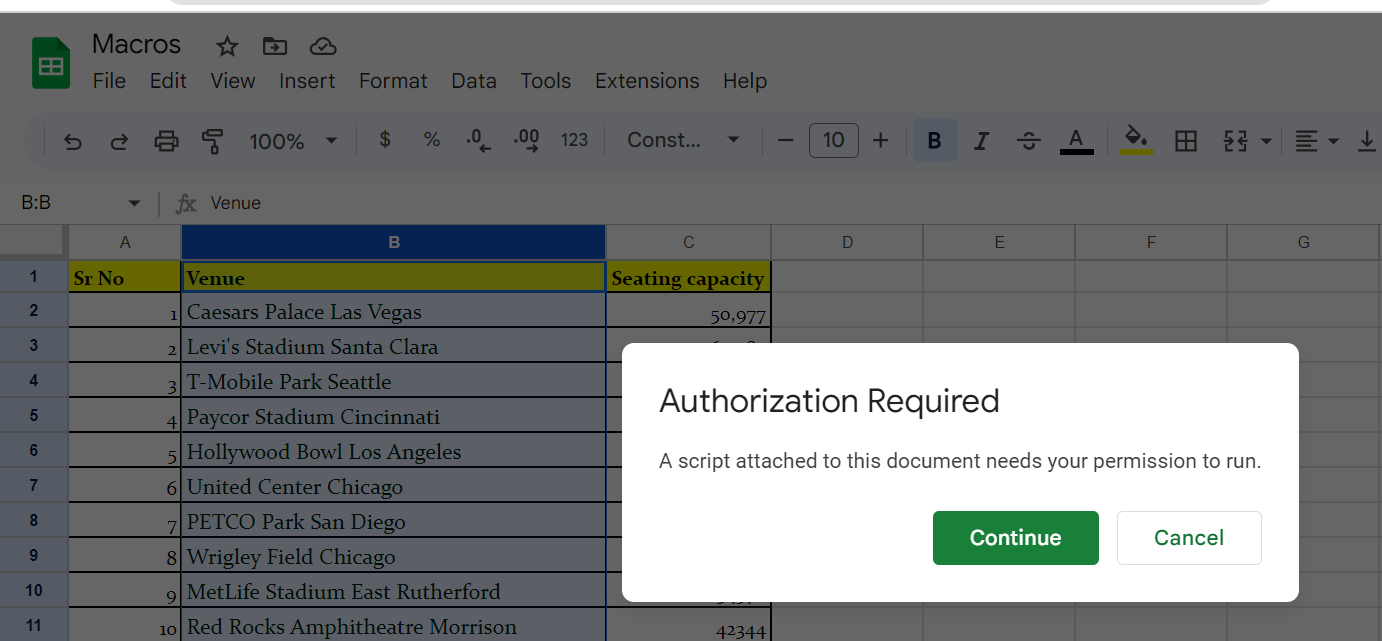Check cloud save status icon

pyautogui.click(x=322, y=46)
